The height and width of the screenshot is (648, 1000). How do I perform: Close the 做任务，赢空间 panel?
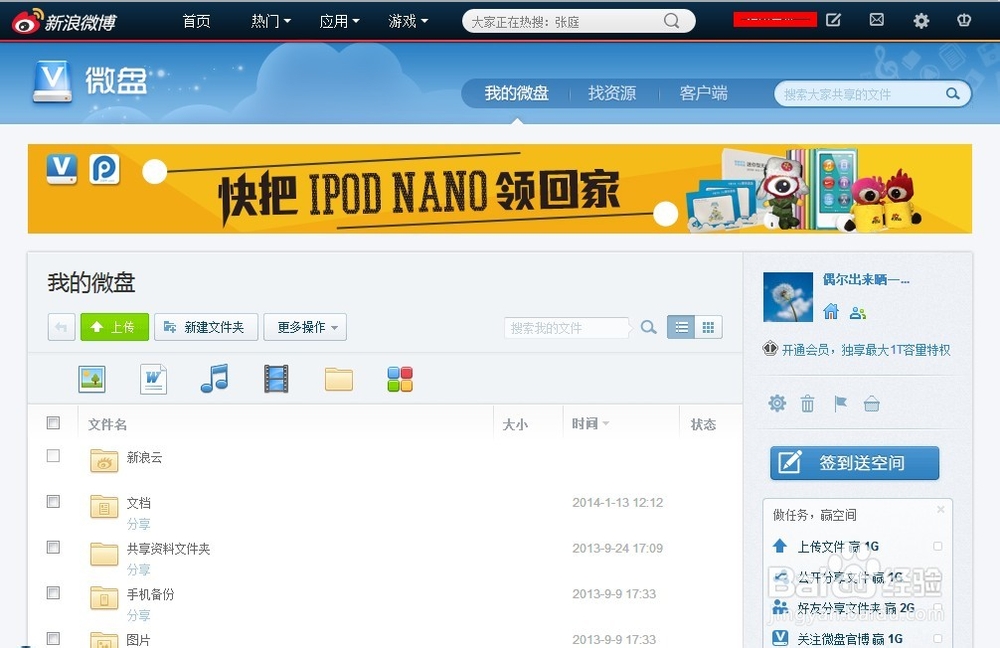[x=941, y=509]
